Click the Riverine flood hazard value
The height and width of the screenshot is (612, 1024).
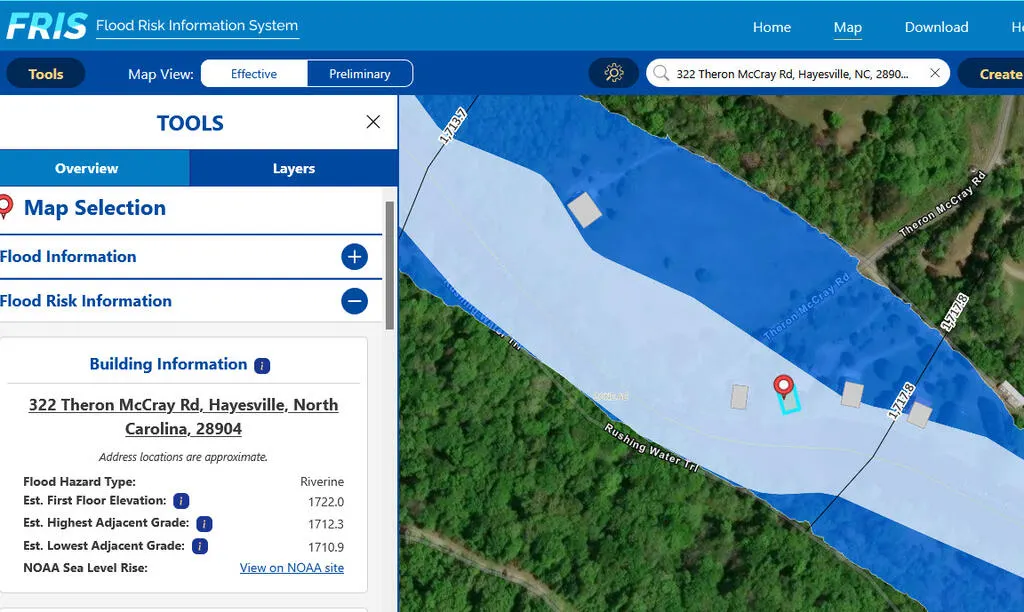tap(322, 482)
